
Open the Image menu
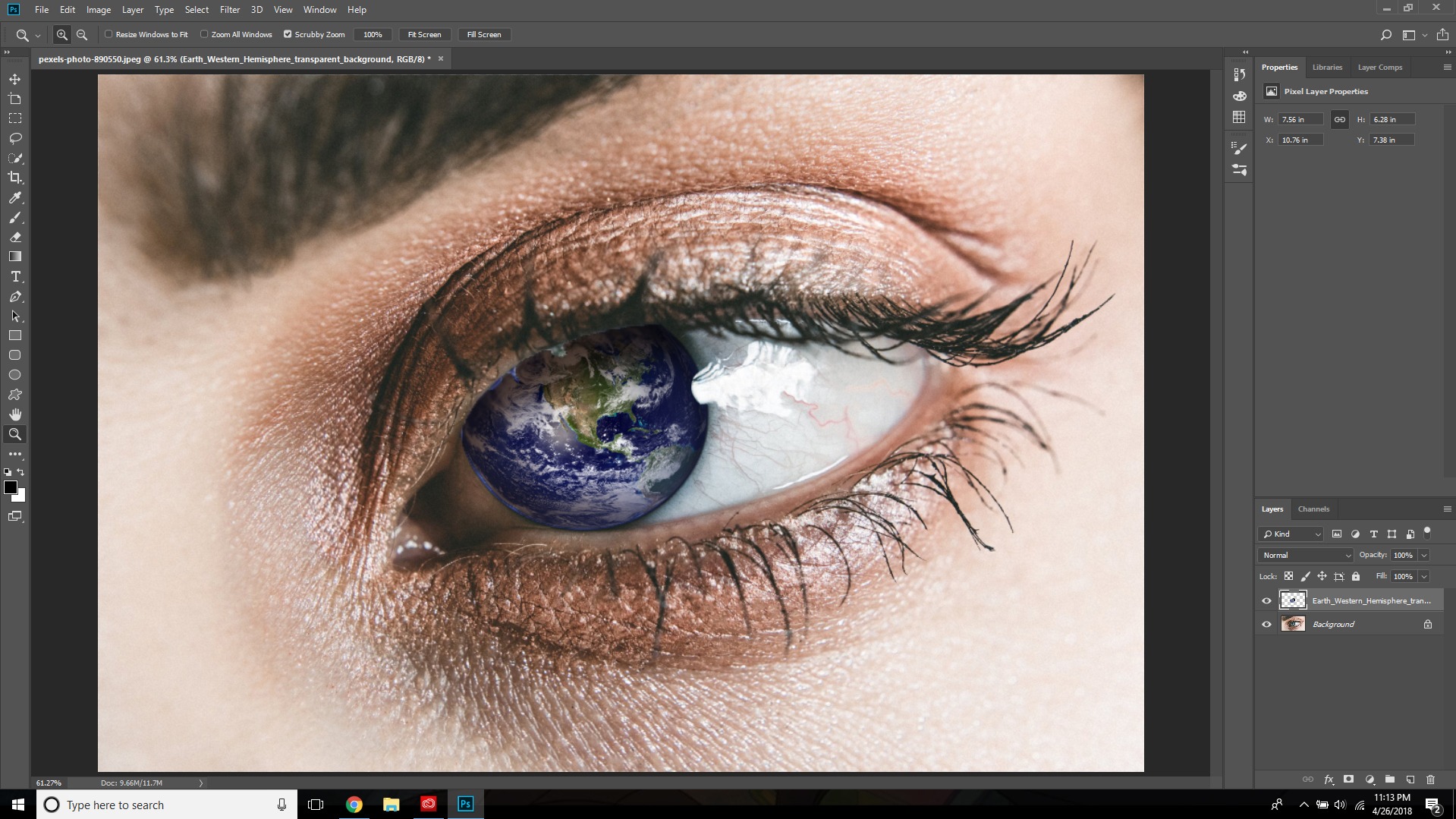pyautogui.click(x=99, y=10)
